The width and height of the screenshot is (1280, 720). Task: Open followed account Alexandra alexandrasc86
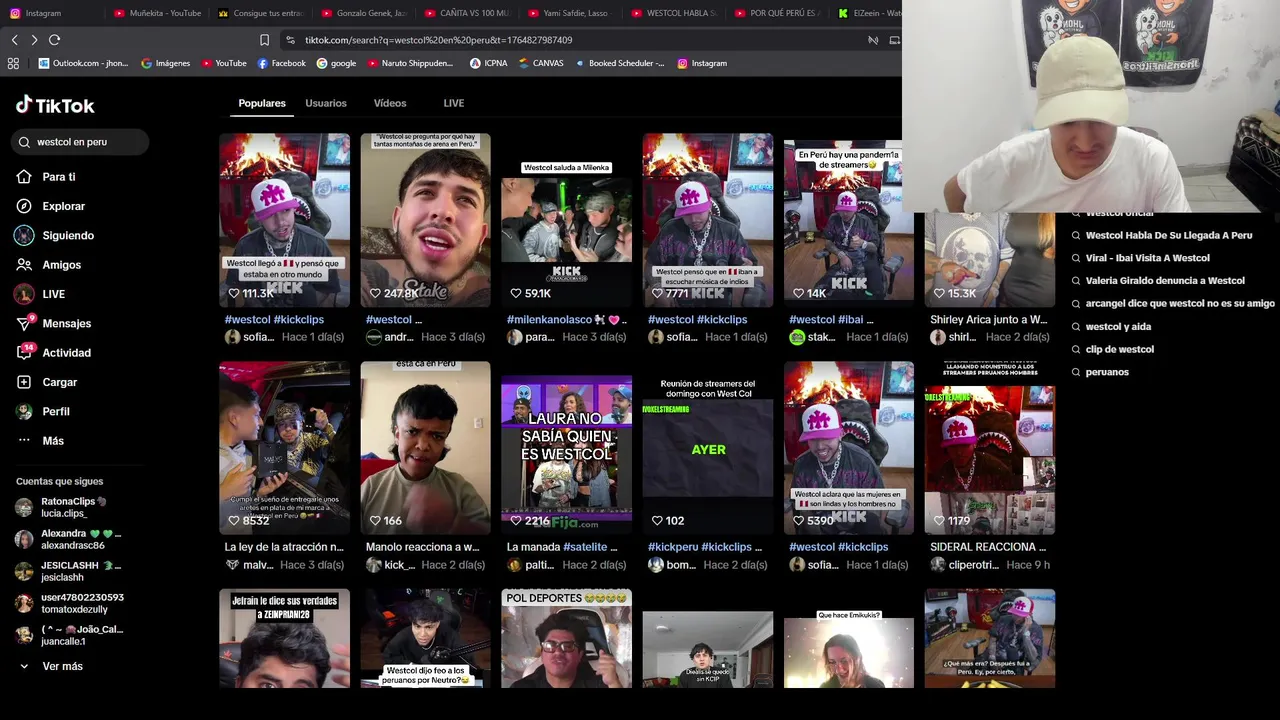70,540
